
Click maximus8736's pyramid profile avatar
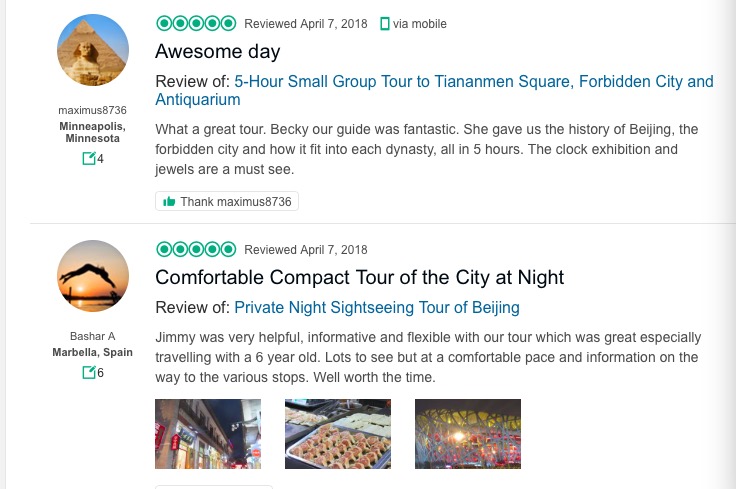click(x=93, y=50)
